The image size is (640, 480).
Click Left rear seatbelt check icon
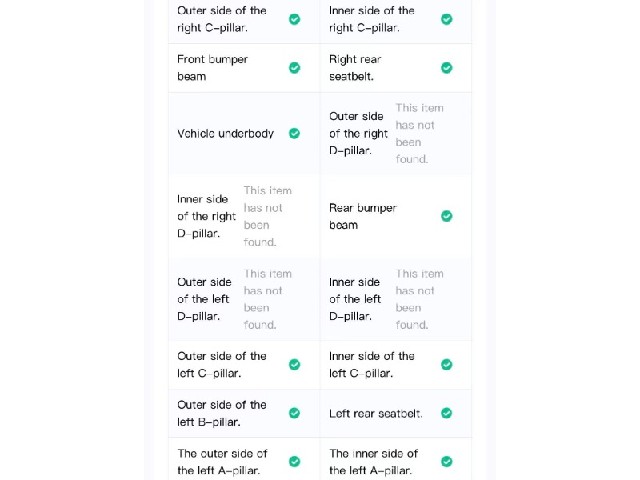click(x=447, y=413)
